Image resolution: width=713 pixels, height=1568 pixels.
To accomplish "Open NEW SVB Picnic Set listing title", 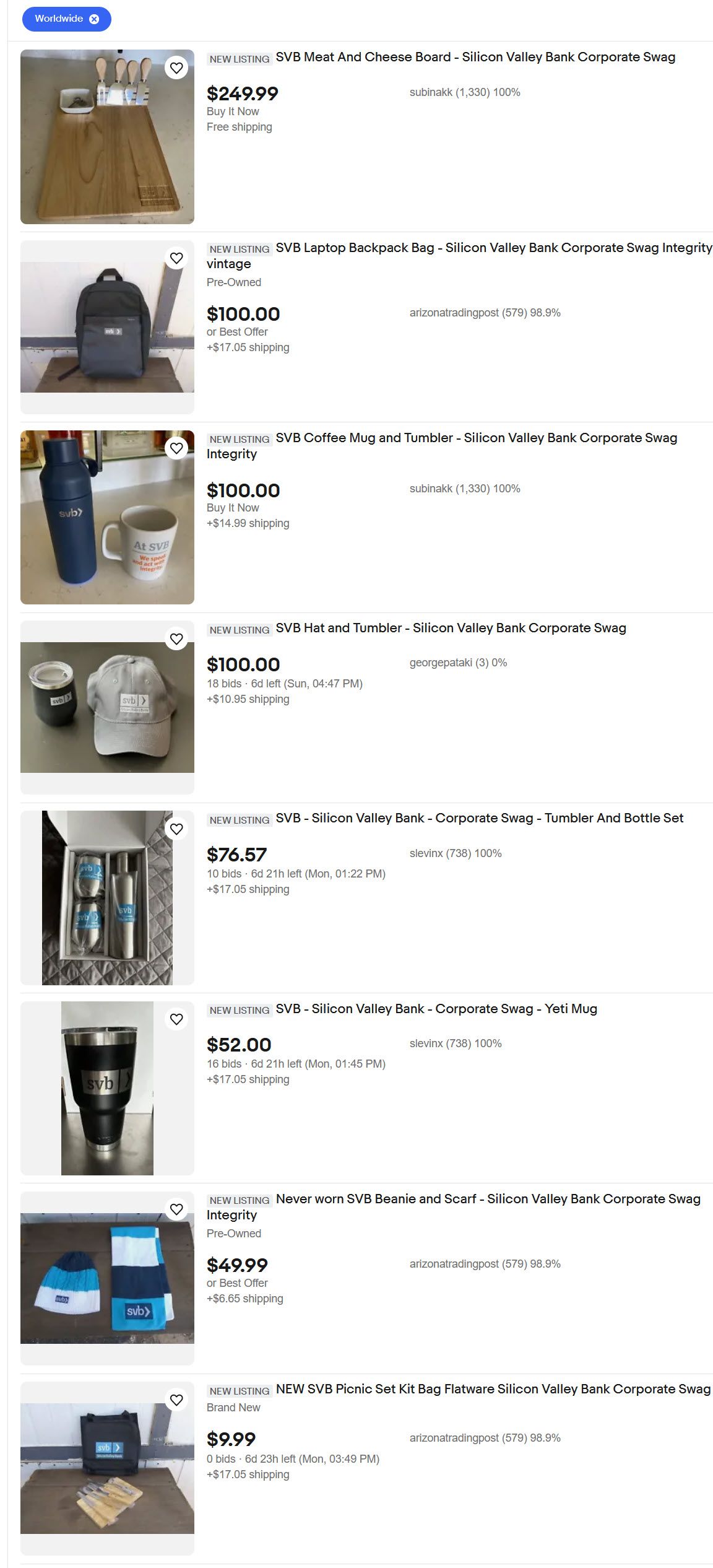I will [493, 1389].
